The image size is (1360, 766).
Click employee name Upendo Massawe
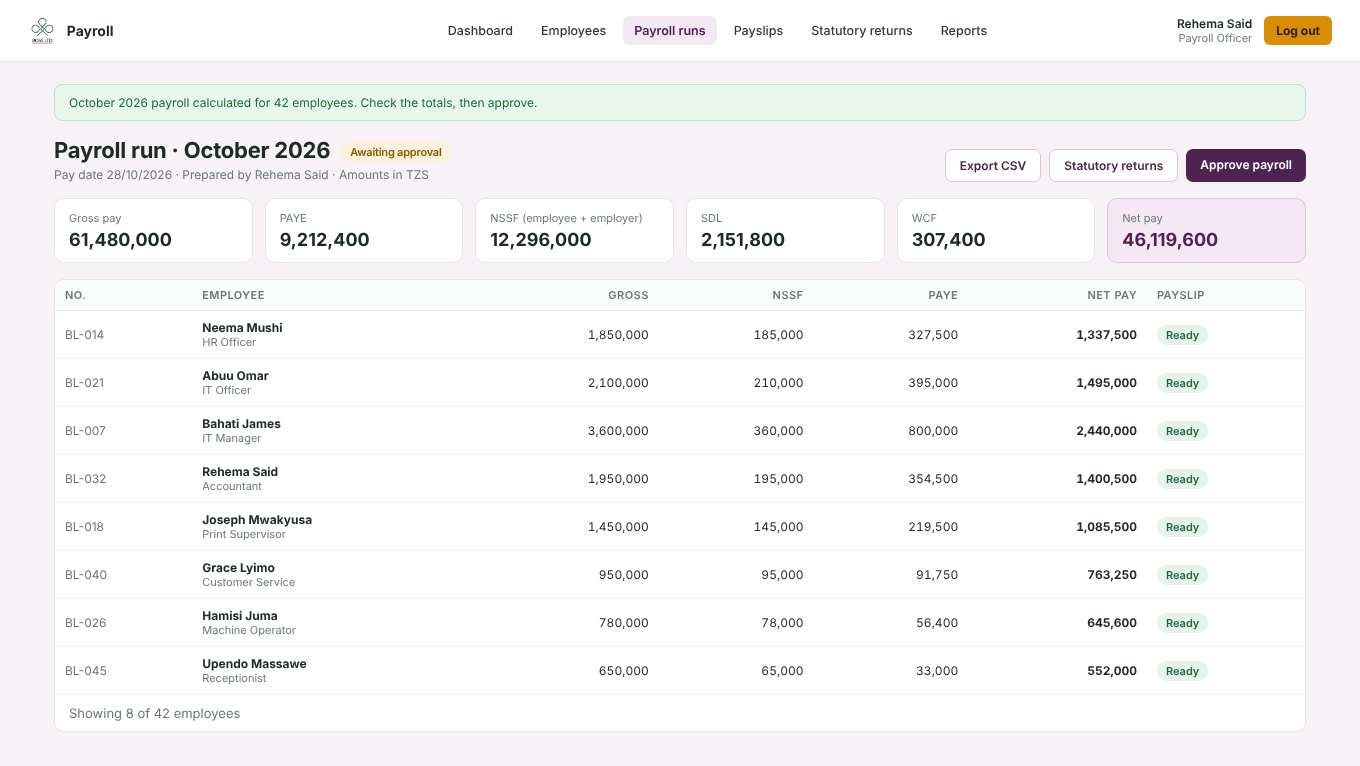[254, 664]
